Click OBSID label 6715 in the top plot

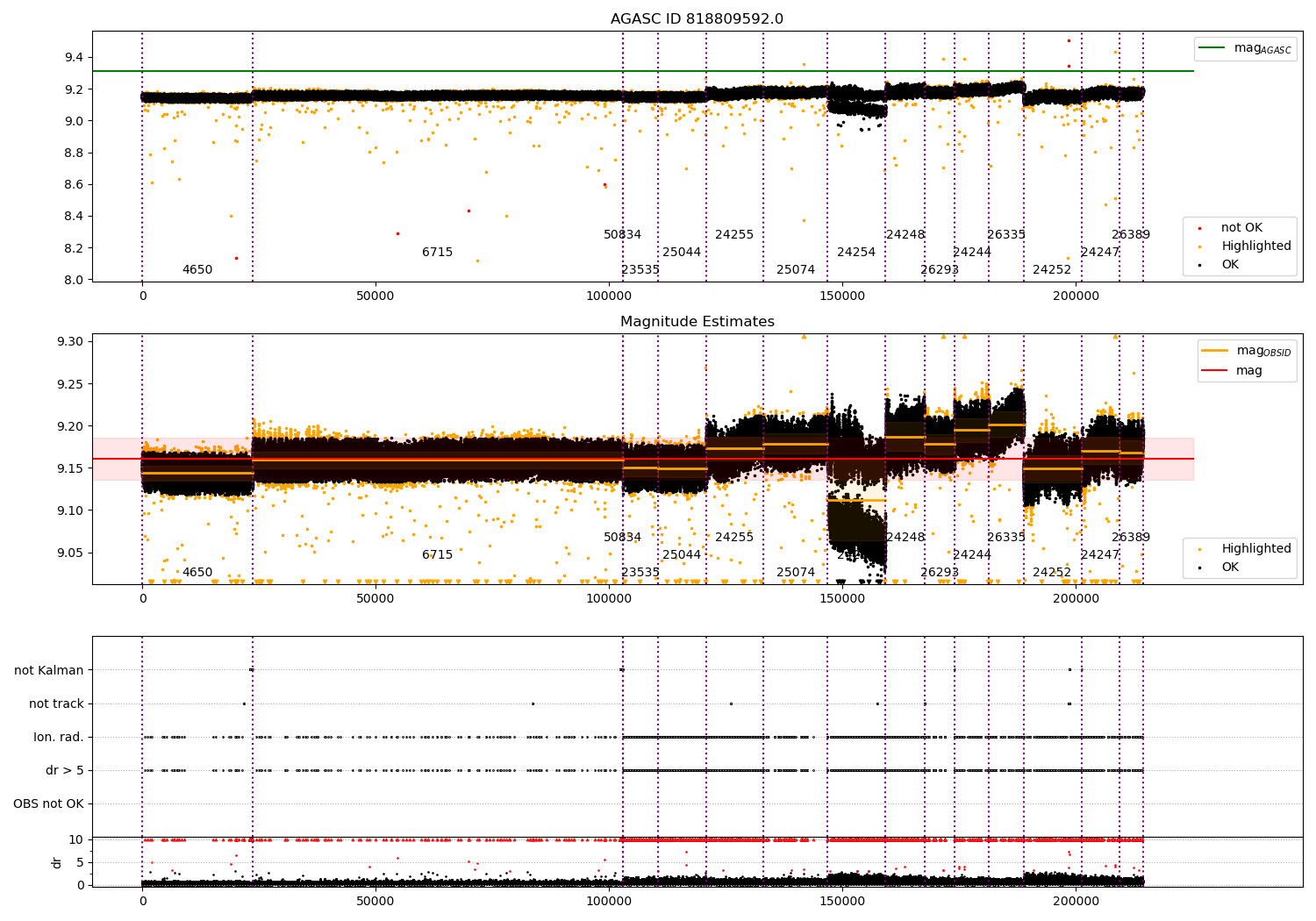click(x=438, y=253)
